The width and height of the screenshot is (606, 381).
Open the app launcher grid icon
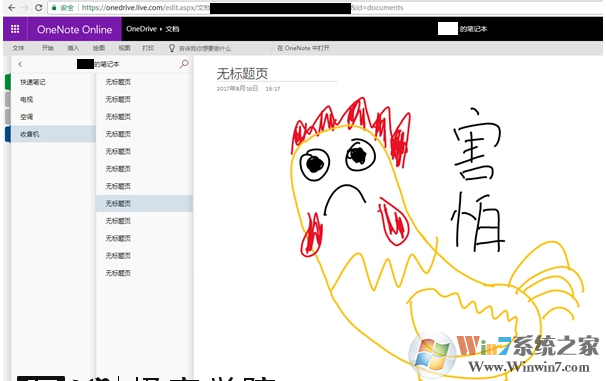point(15,29)
